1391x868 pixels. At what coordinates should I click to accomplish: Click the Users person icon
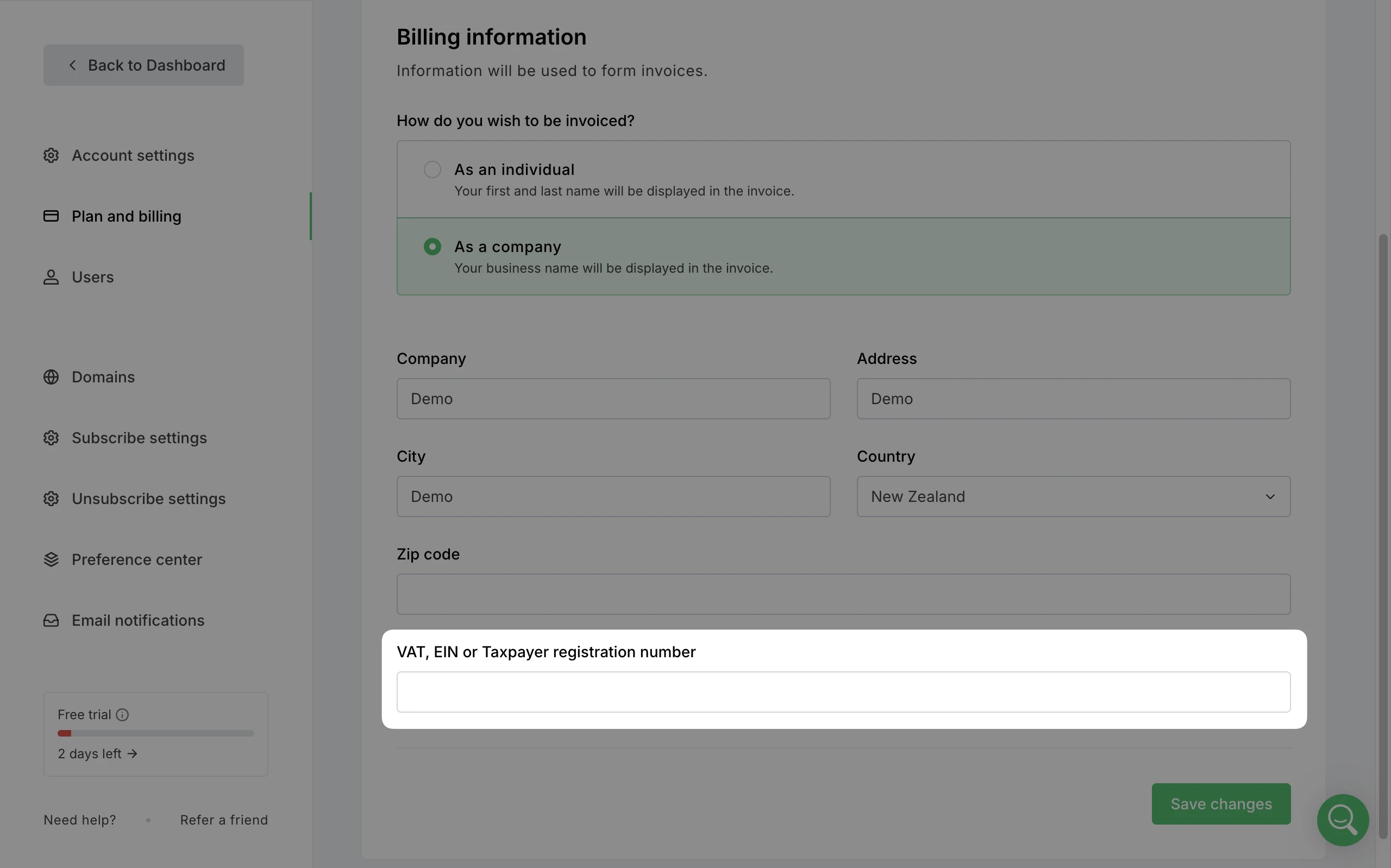51,277
